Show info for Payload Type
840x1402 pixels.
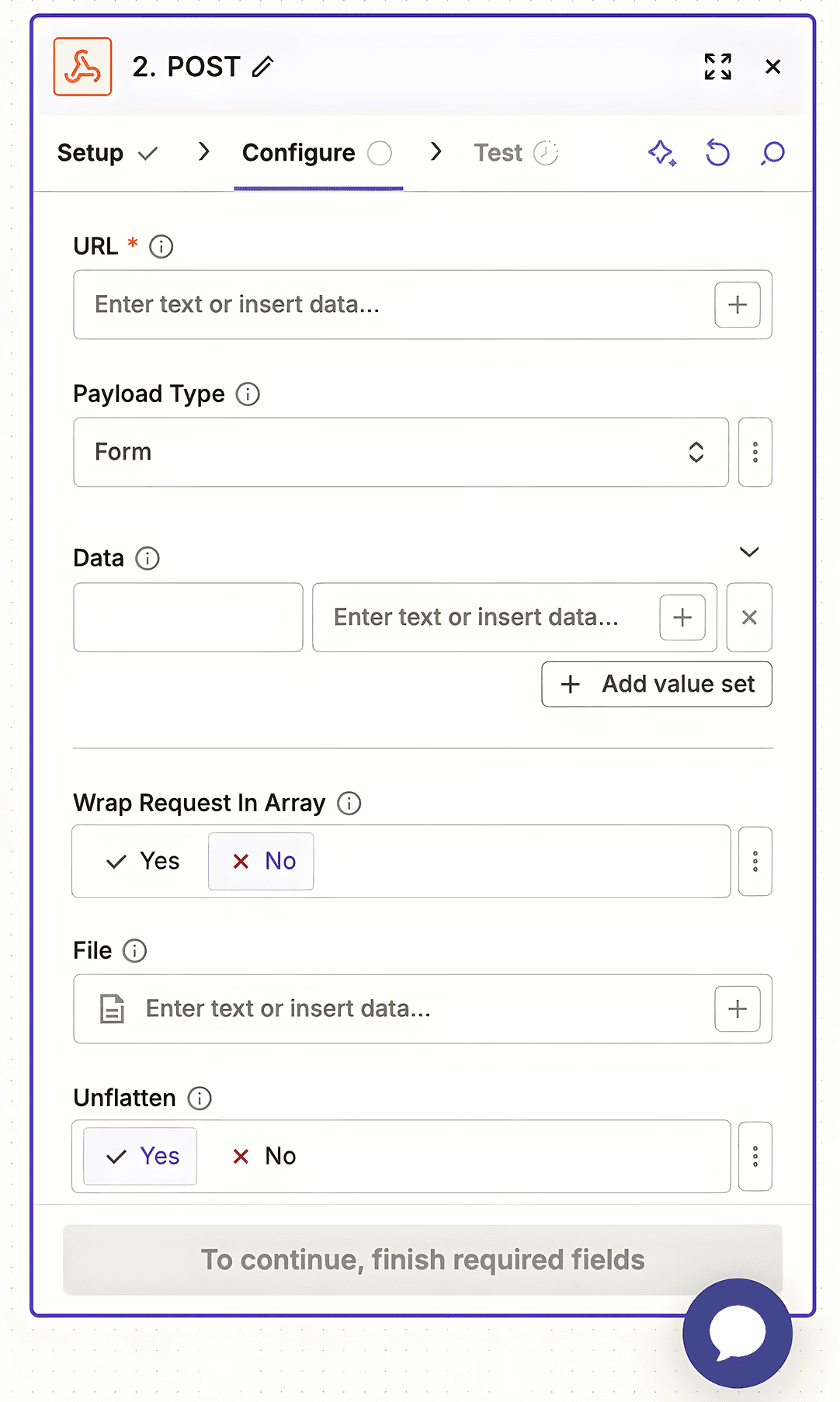[x=248, y=394]
